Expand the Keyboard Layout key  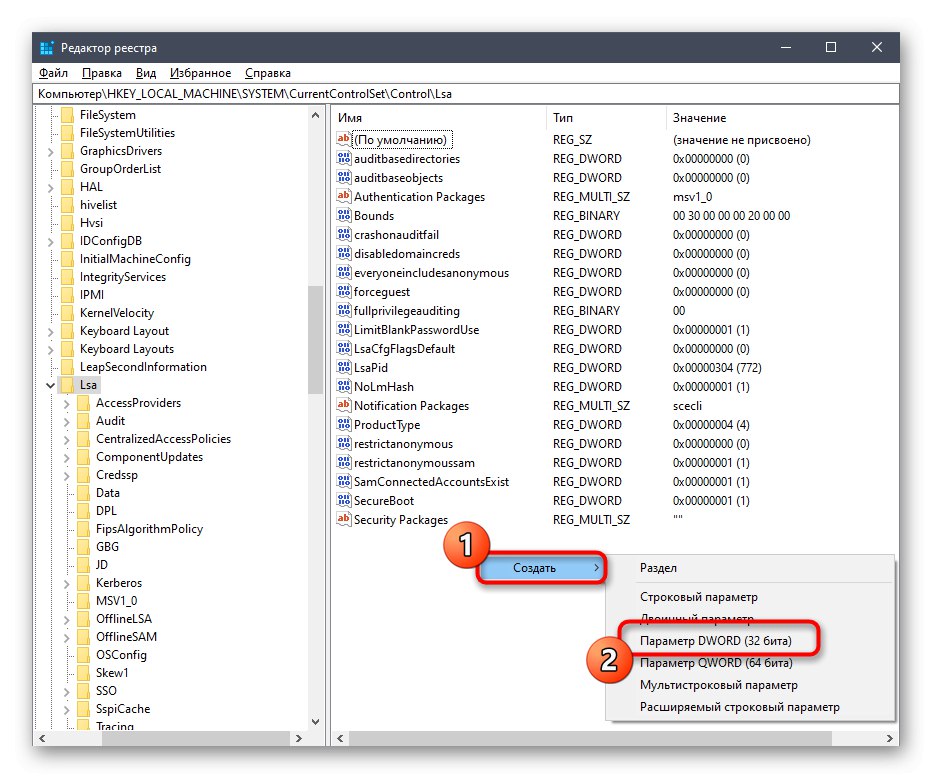point(51,332)
